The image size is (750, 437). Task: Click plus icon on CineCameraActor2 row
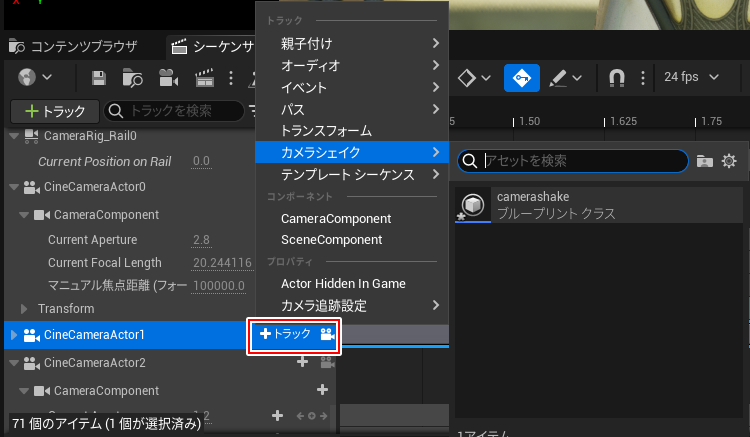coord(302,362)
